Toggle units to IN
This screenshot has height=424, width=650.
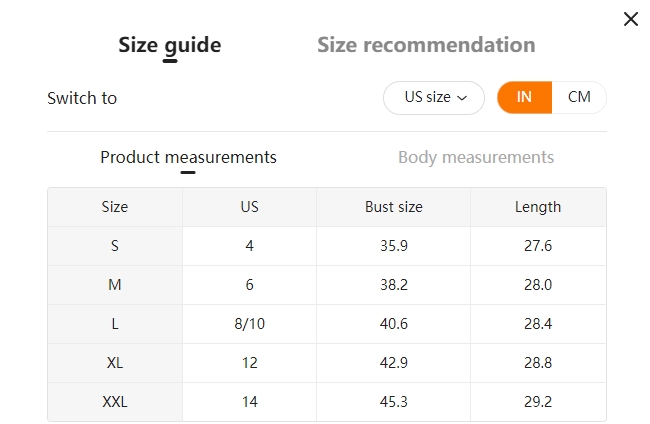[524, 97]
